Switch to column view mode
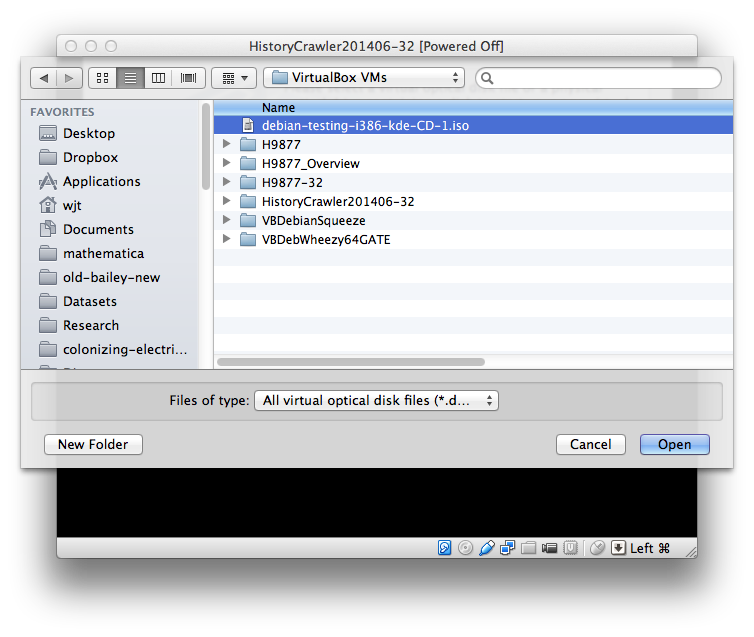The image size is (754, 637). pyautogui.click(x=158, y=78)
